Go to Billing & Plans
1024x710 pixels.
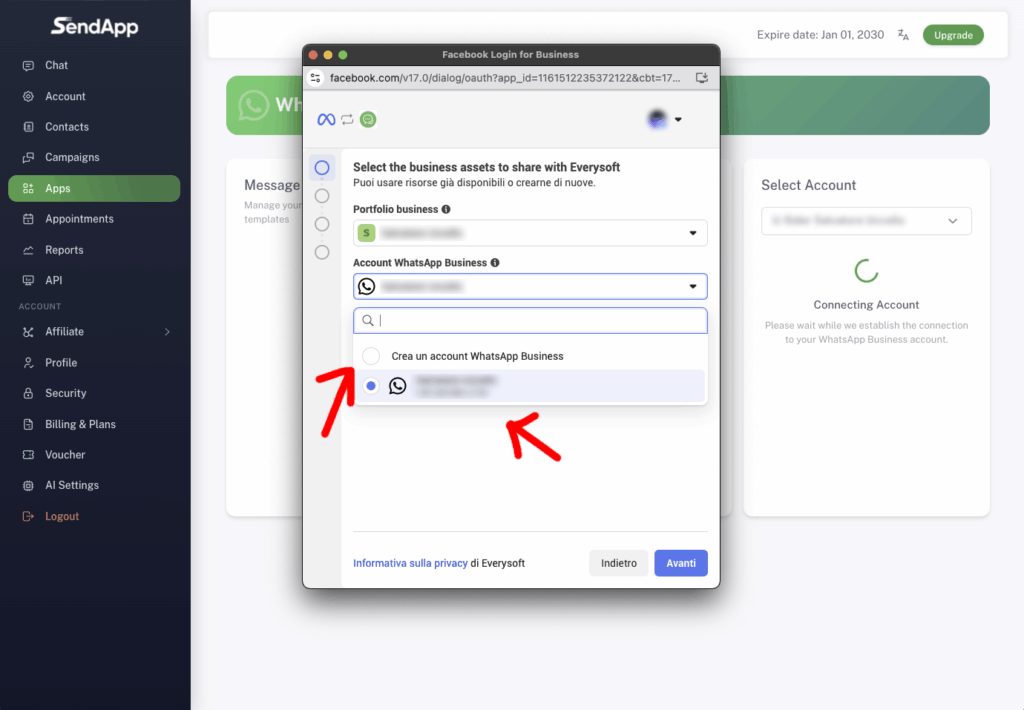coord(80,424)
